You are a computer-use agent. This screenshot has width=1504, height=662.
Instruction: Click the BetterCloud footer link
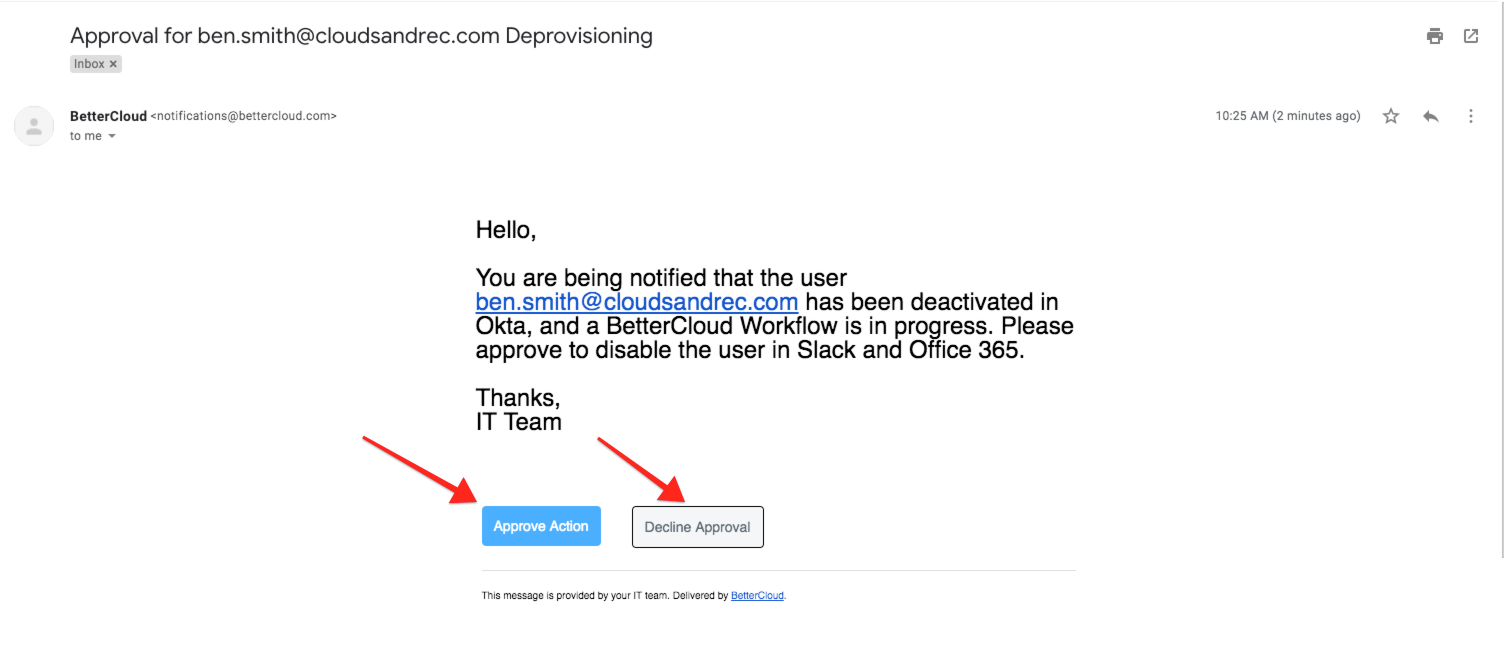tap(757, 595)
